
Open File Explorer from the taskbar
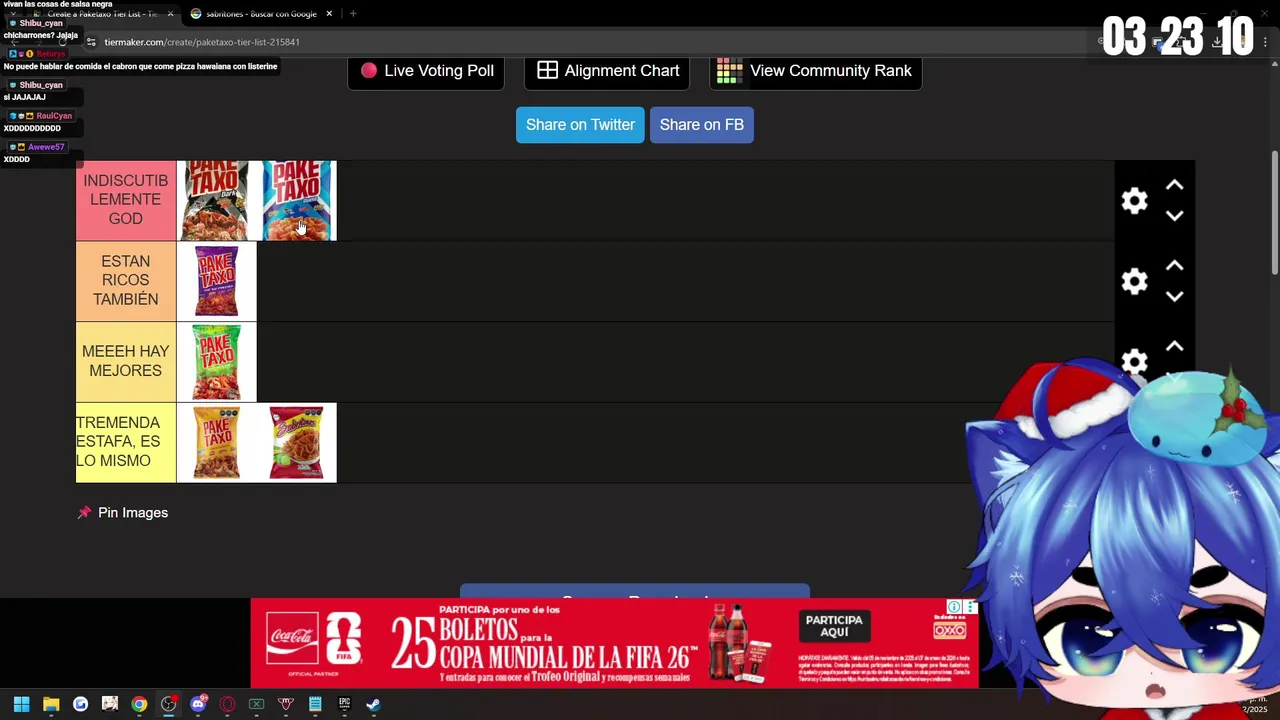(51, 704)
